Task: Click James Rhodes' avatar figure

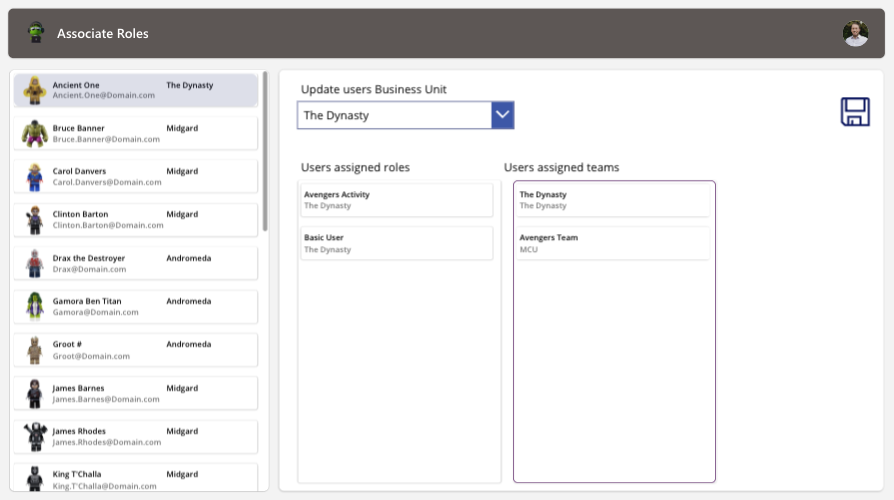Action: [35, 437]
